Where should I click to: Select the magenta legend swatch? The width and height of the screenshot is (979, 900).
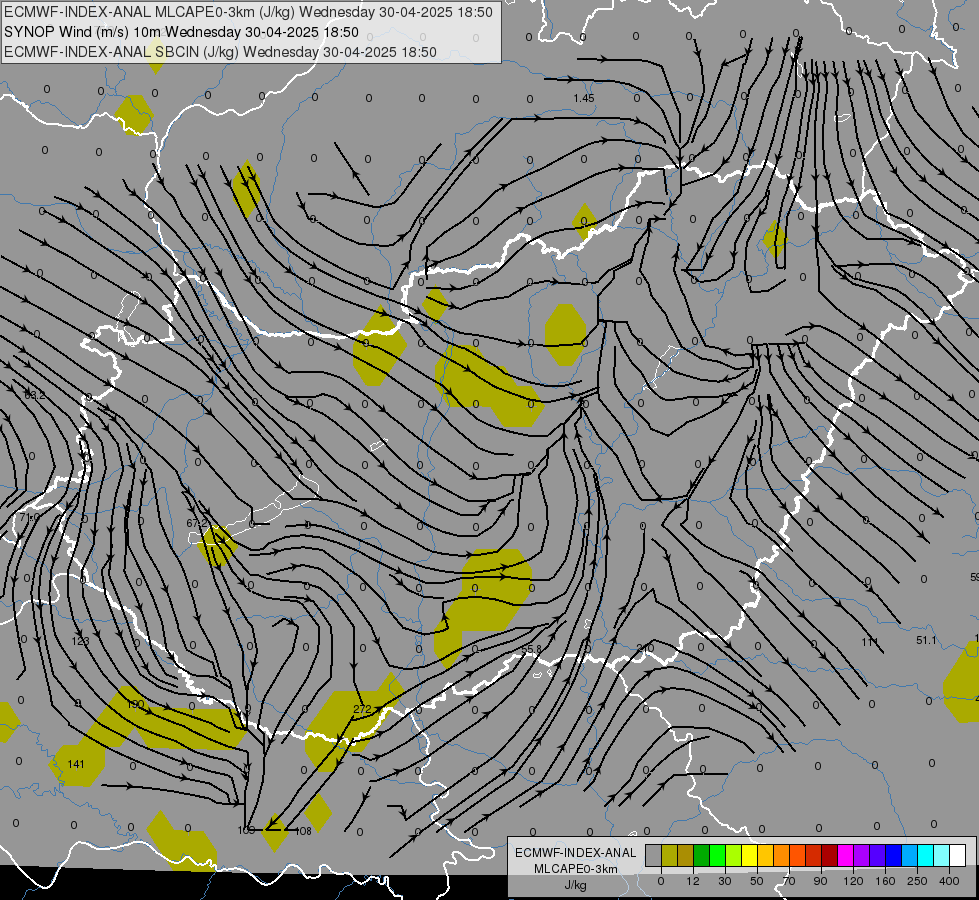[x=846, y=855]
